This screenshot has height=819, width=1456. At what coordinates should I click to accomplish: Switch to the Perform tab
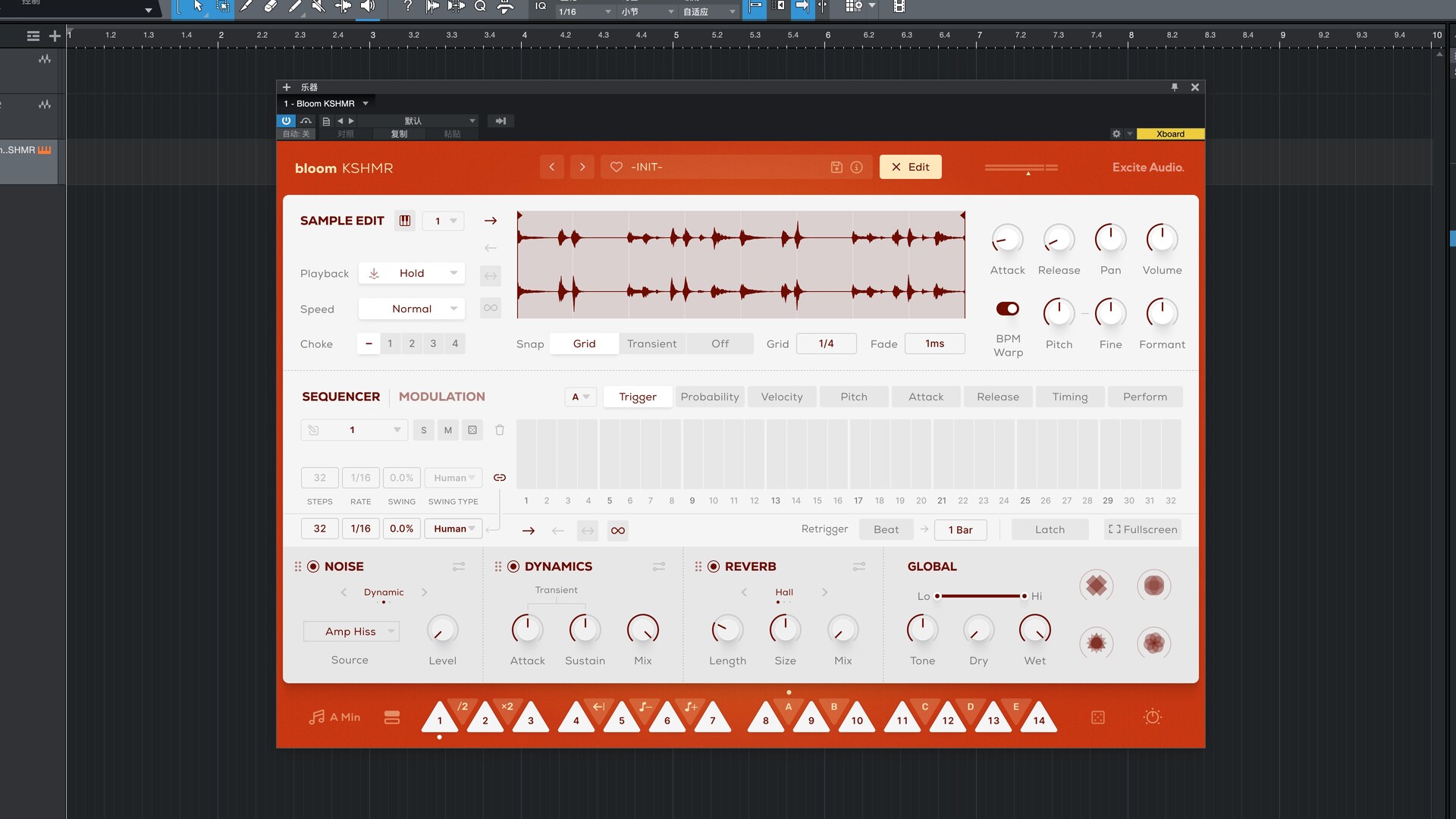click(x=1145, y=397)
